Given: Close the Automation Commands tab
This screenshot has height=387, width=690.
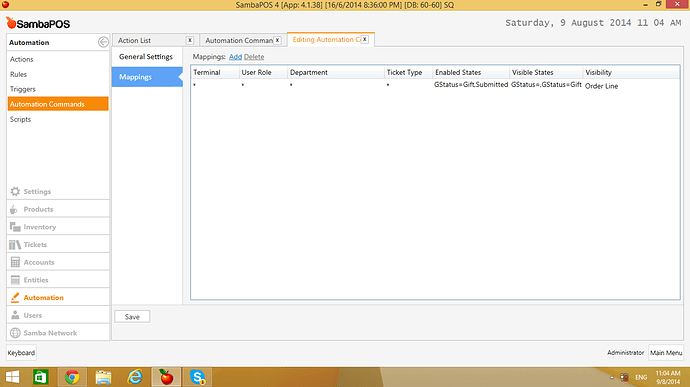Looking at the screenshot, I should coord(277,40).
